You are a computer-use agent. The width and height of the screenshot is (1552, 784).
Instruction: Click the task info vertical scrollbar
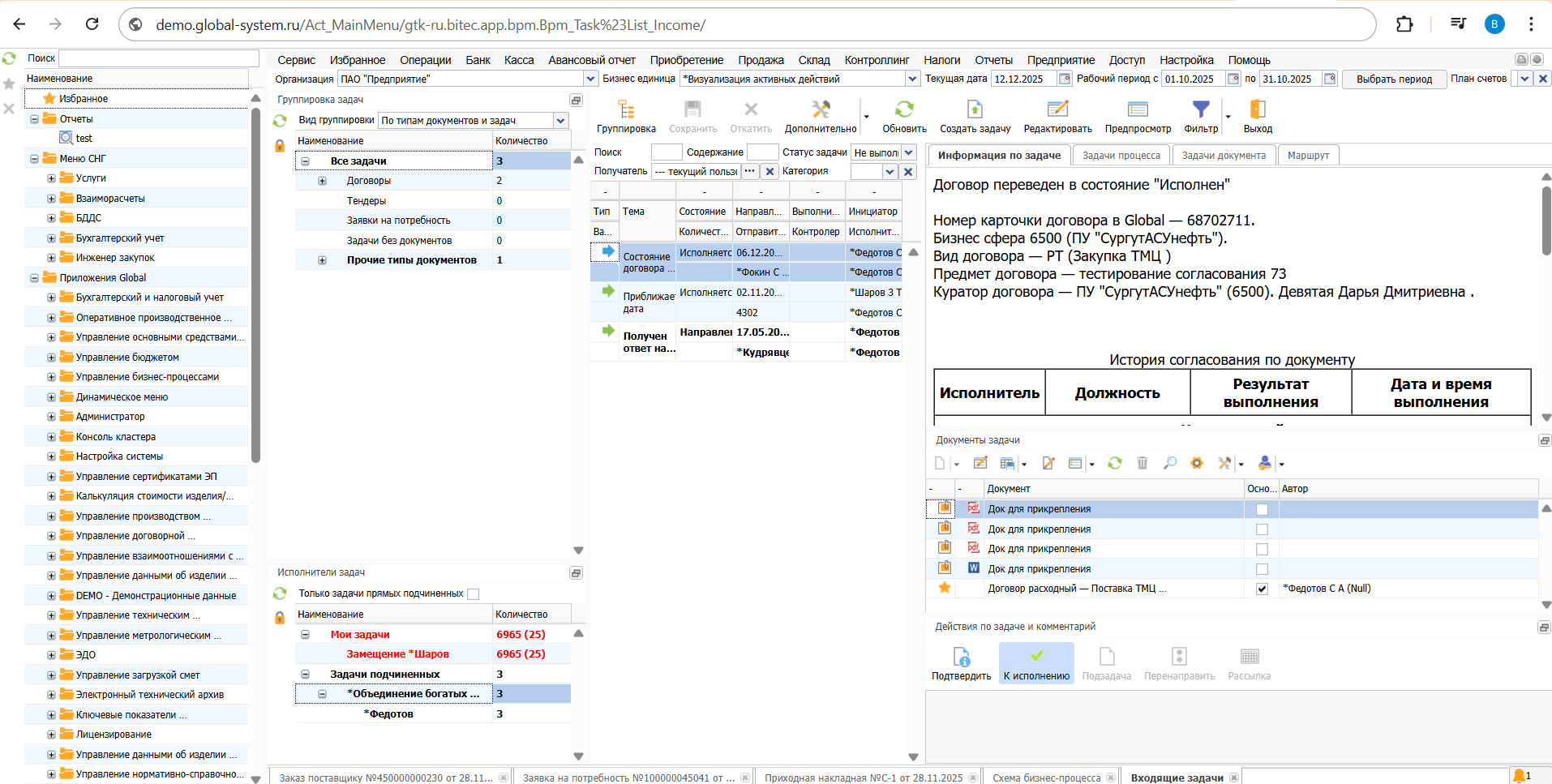coord(1546,219)
